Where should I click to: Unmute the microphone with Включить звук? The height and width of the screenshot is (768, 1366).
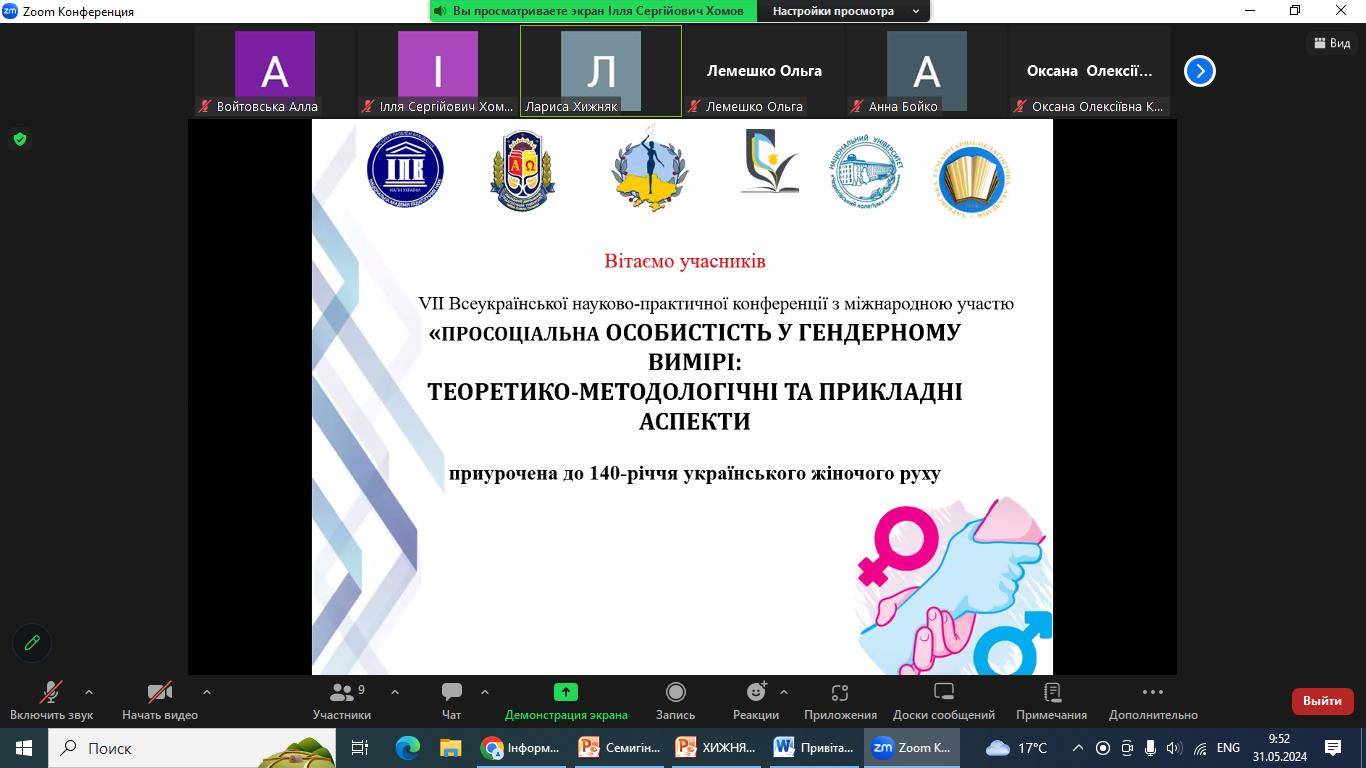[x=51, y=701]
